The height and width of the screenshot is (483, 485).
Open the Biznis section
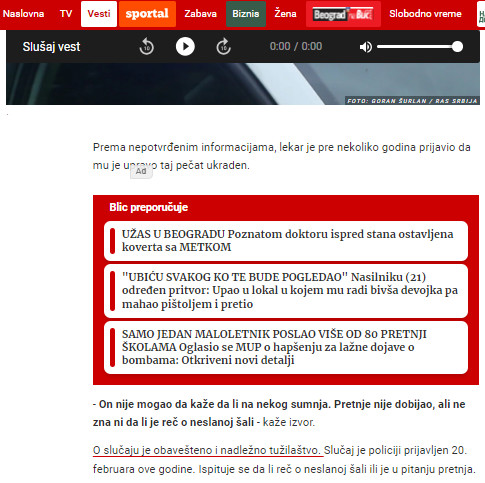[x=246, y=14]
